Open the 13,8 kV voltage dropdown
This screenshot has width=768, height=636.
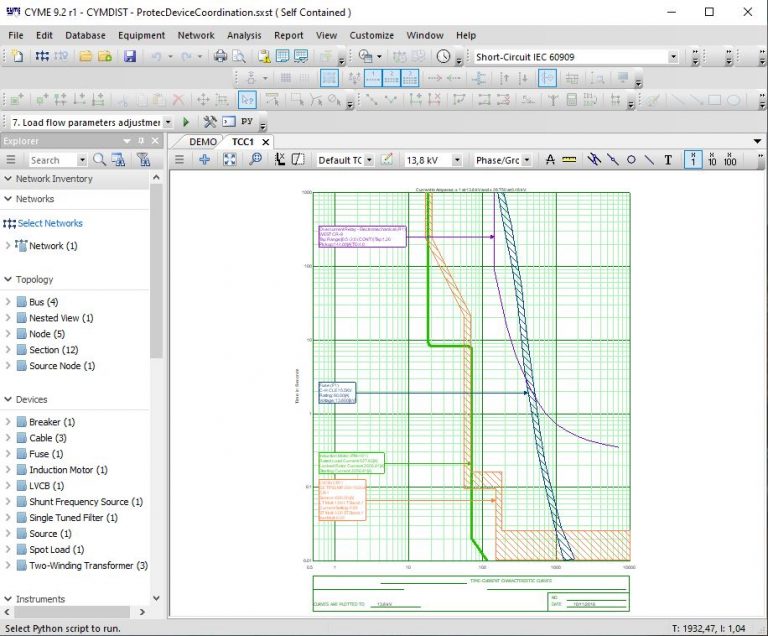click(458, 160)
